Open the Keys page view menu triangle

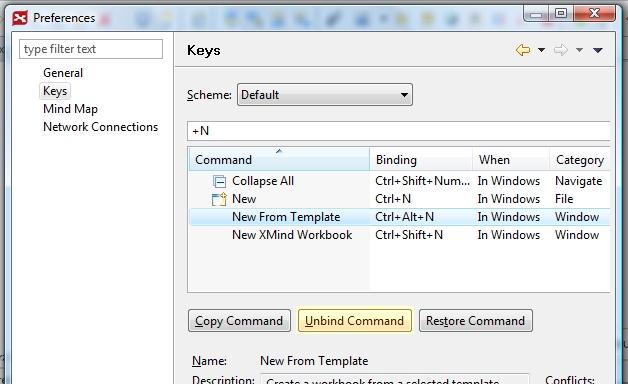598,50
